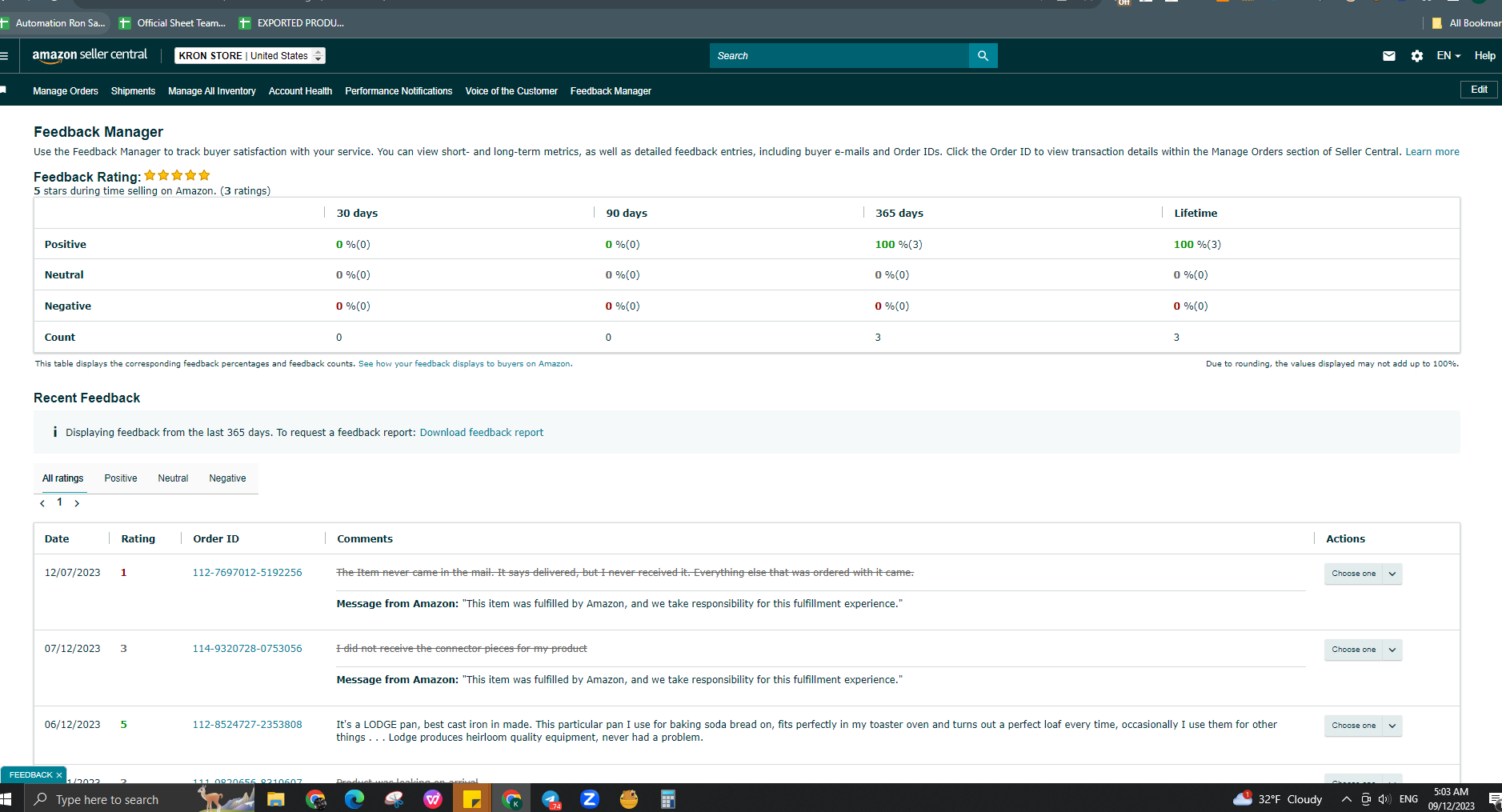Click the five-star feedback rating
This screenshot has height=812, width=1502.
click(177, 175)
